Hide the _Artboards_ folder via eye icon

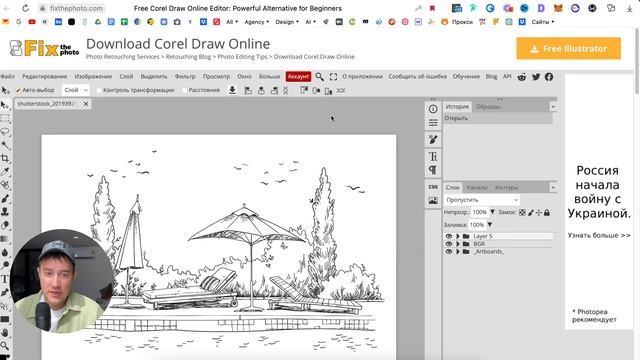449,251
